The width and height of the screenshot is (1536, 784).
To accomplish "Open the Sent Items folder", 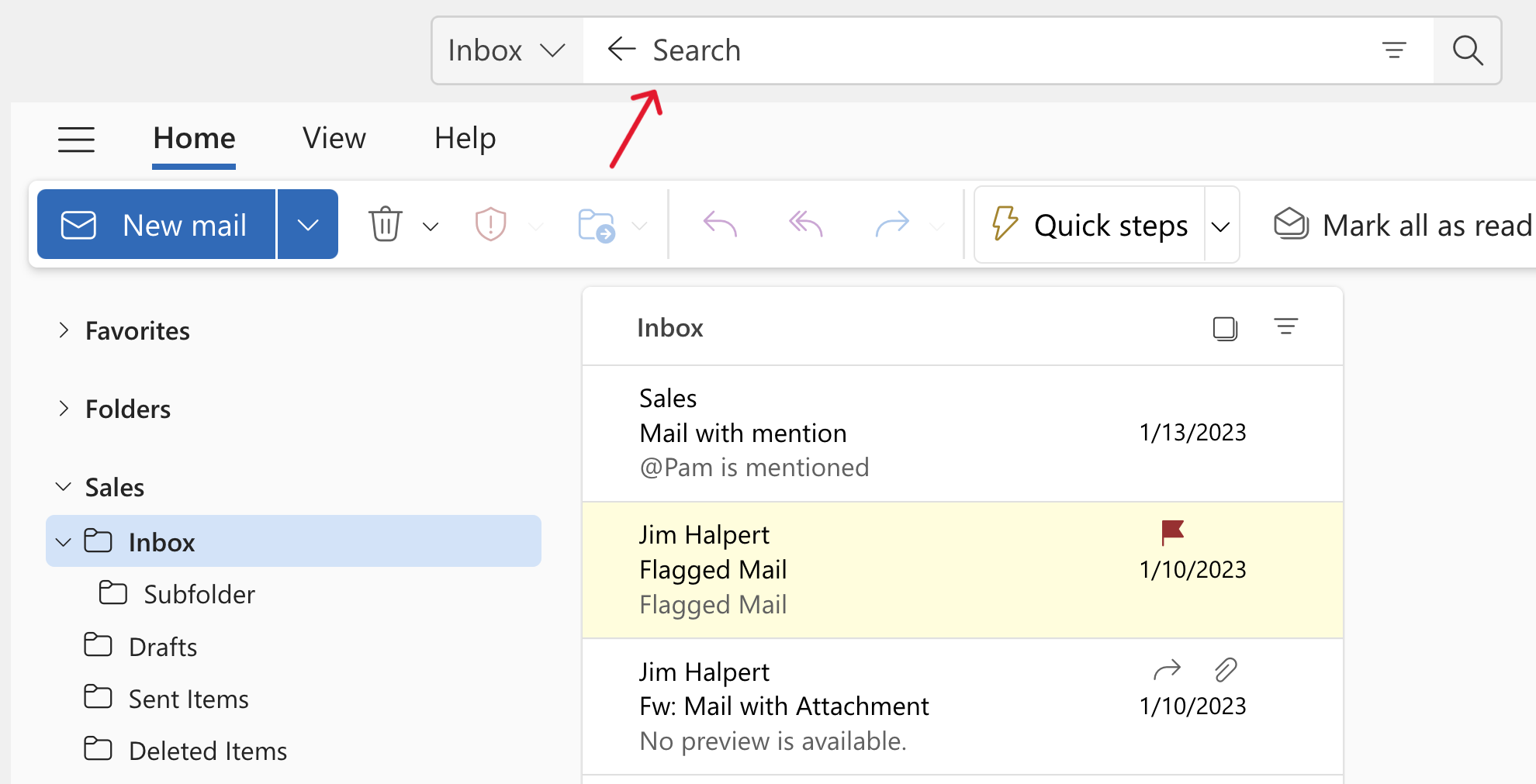I will tap(166, 699).
